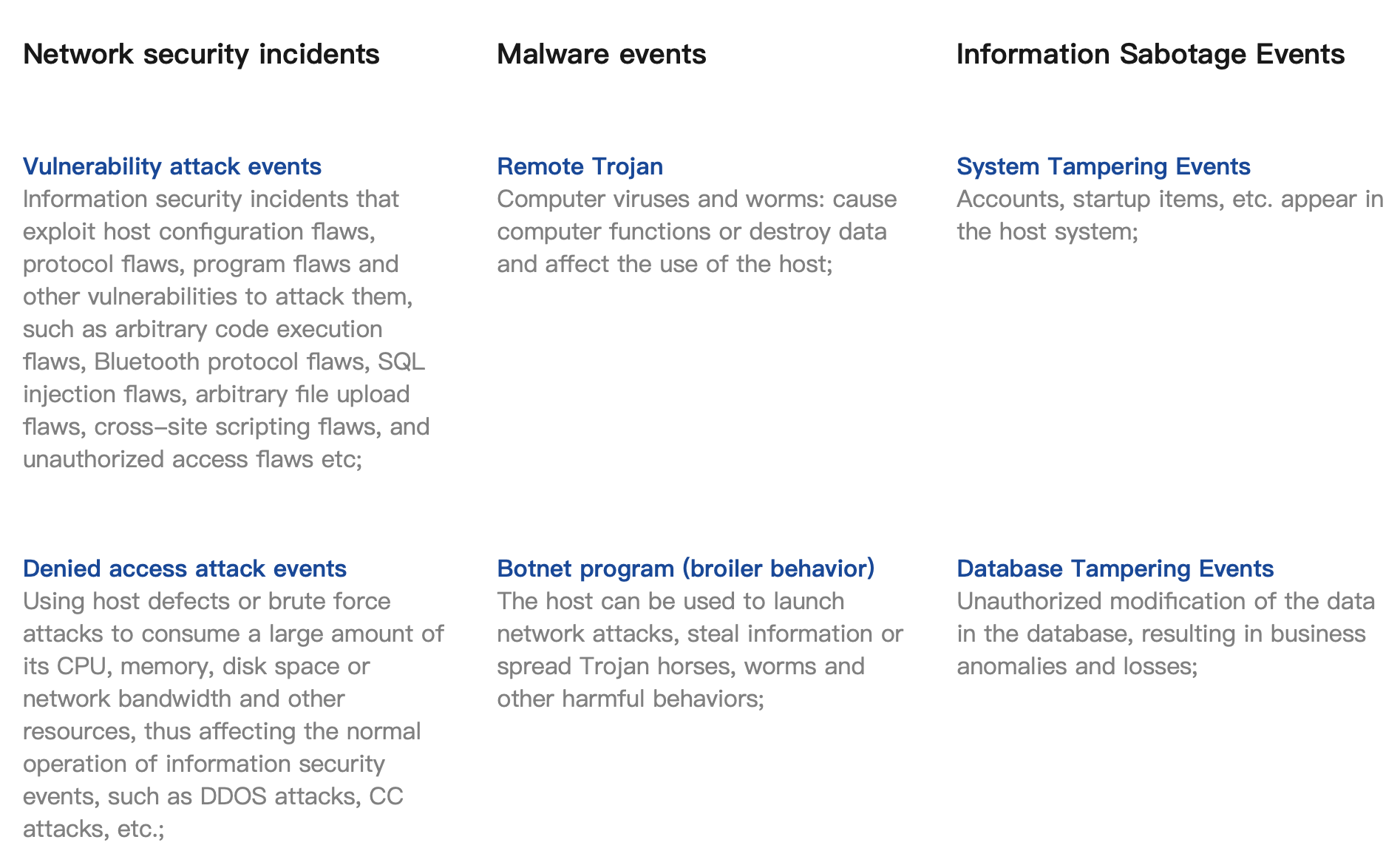The width and height of the screenshot is (1400, 865).
Task: Click the vulnerability attack description paragraph
Action: (x=226, y=329)
